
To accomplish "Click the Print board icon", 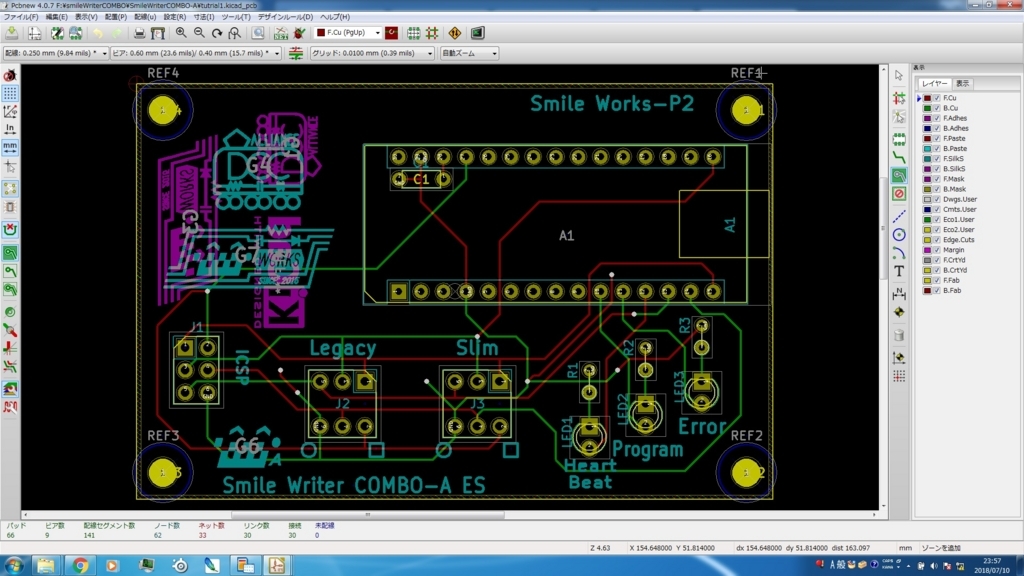I will [139, 33].
